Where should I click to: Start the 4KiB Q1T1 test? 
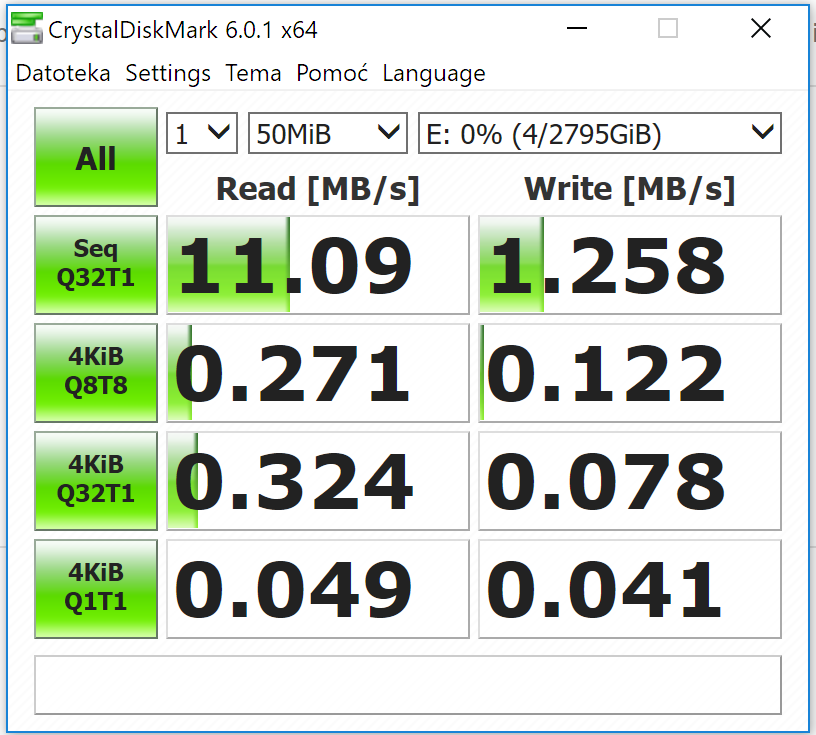[96, 588]
